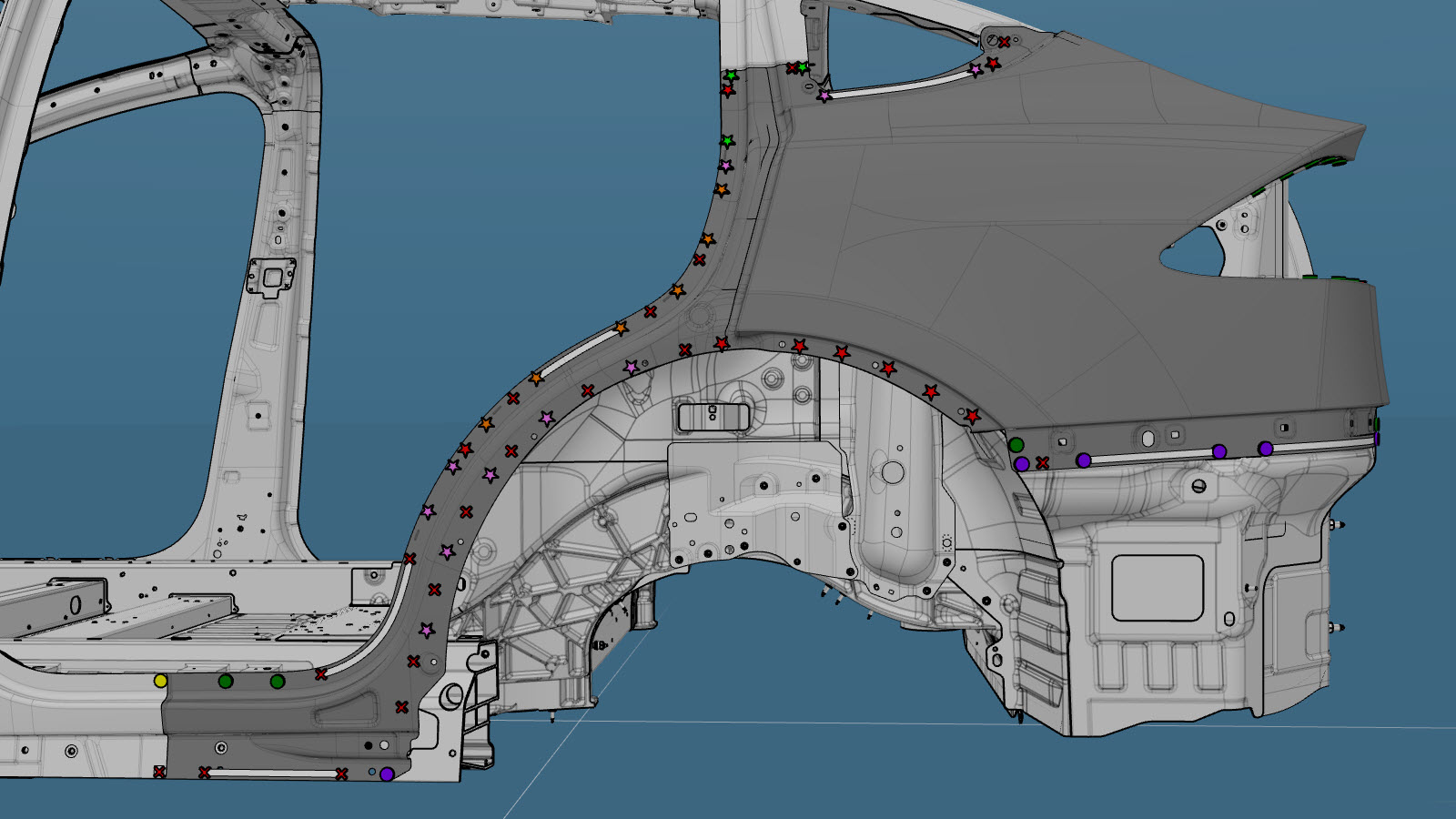Select the dark gray rear quarter panel
Screen dimensions: 1456x819
point(1046,255)
